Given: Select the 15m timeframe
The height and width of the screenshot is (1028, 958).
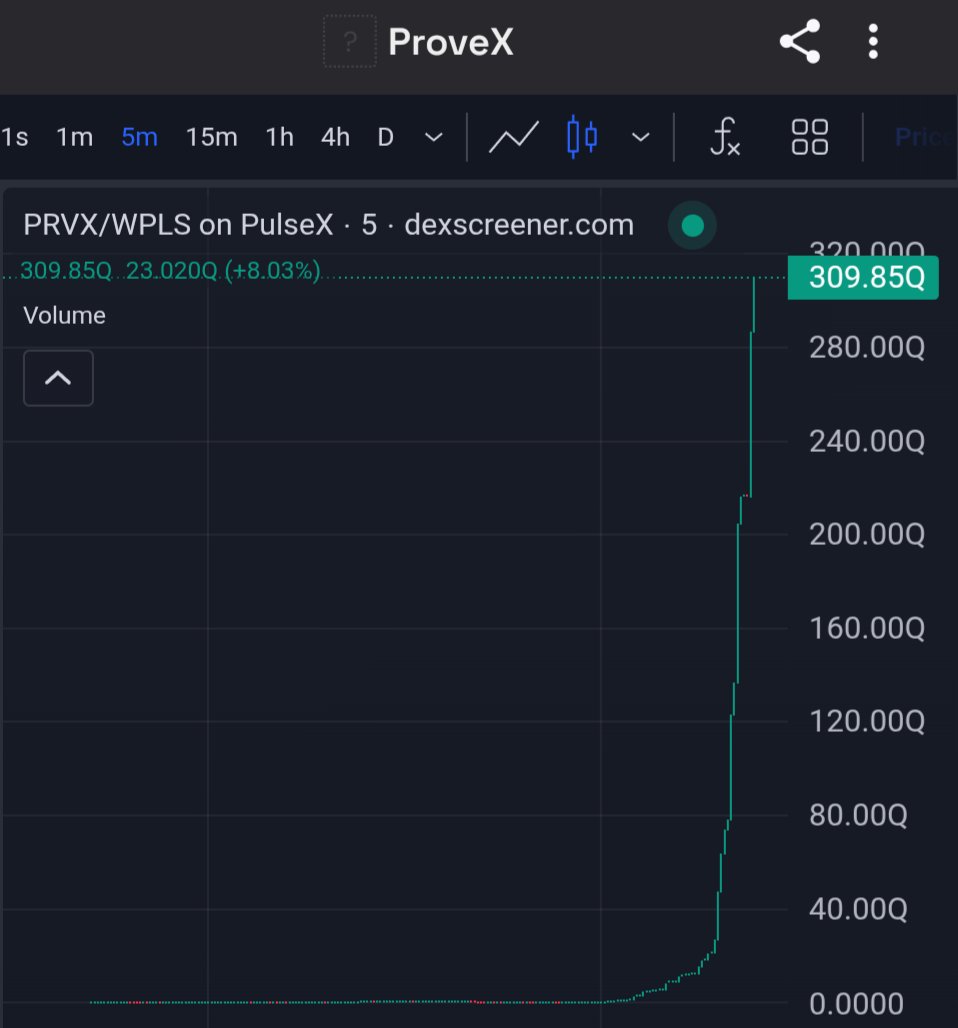Looking at the screenshot, I should (x=211, y=138).
